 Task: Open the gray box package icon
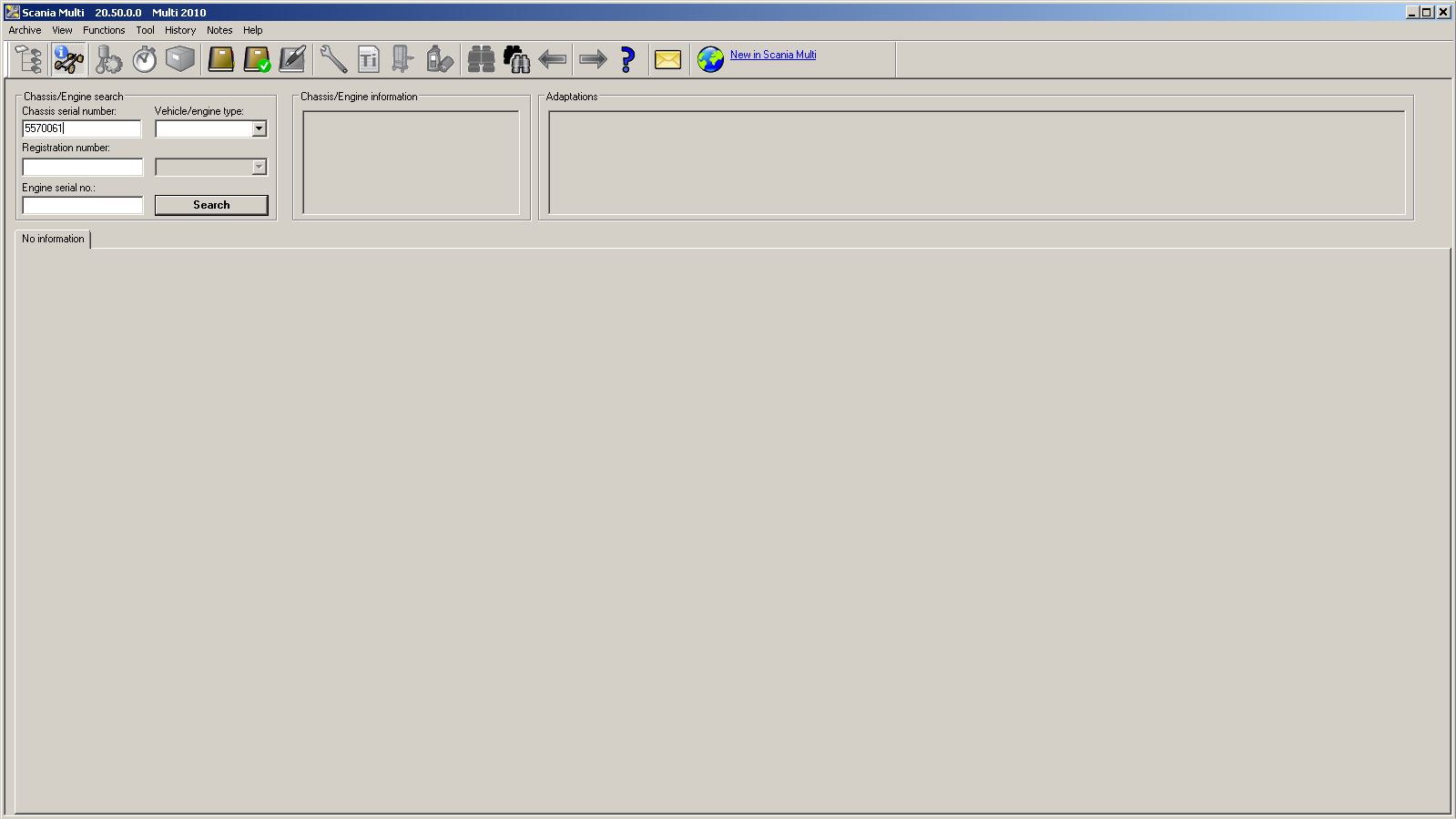(x=179, y=59)
